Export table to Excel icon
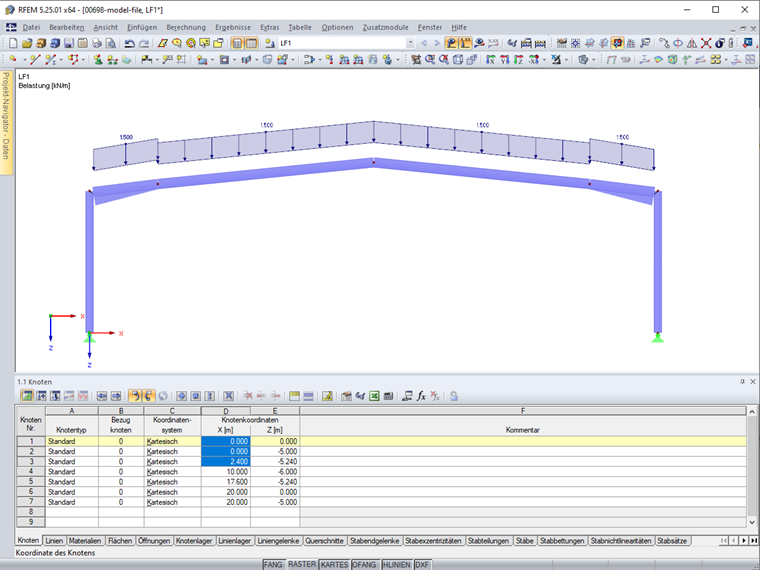760x570 pixels. (x=374, y=396)
